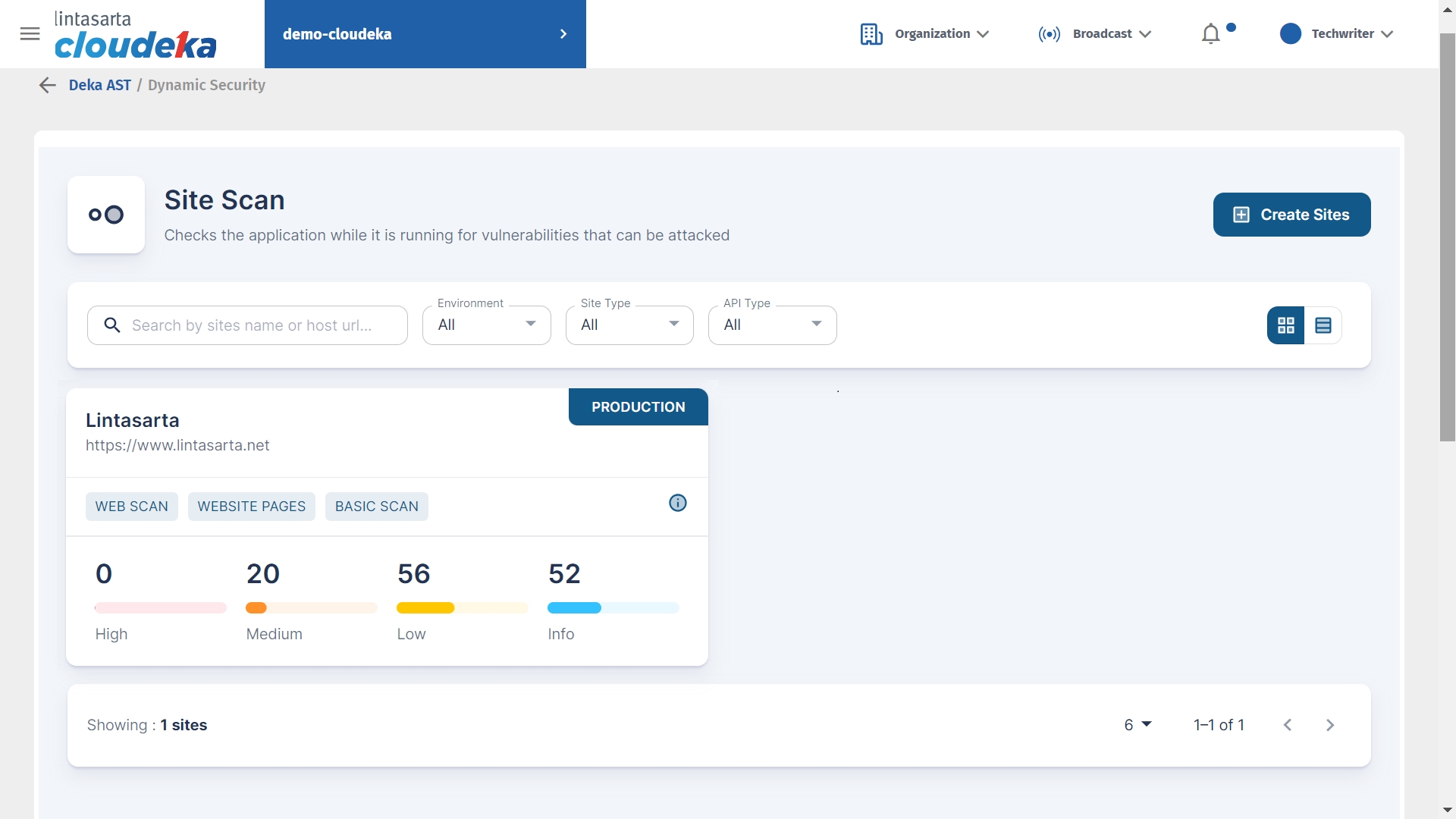Open the Site Type filter dropdown
The height and width of the screenshot is (819, 1456).
pos(629,325)
